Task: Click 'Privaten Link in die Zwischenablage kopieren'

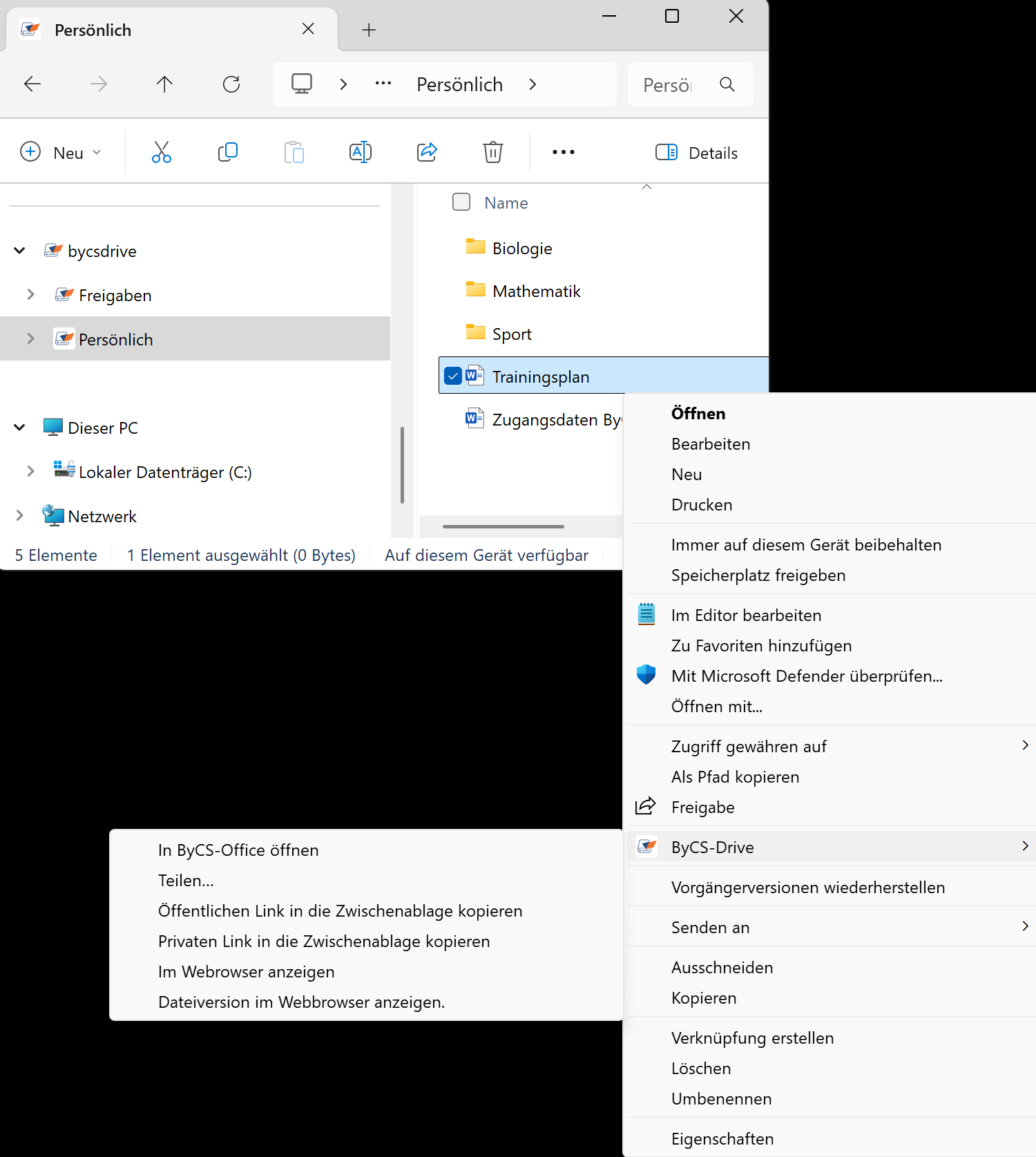Action: (x=324, y=941)
